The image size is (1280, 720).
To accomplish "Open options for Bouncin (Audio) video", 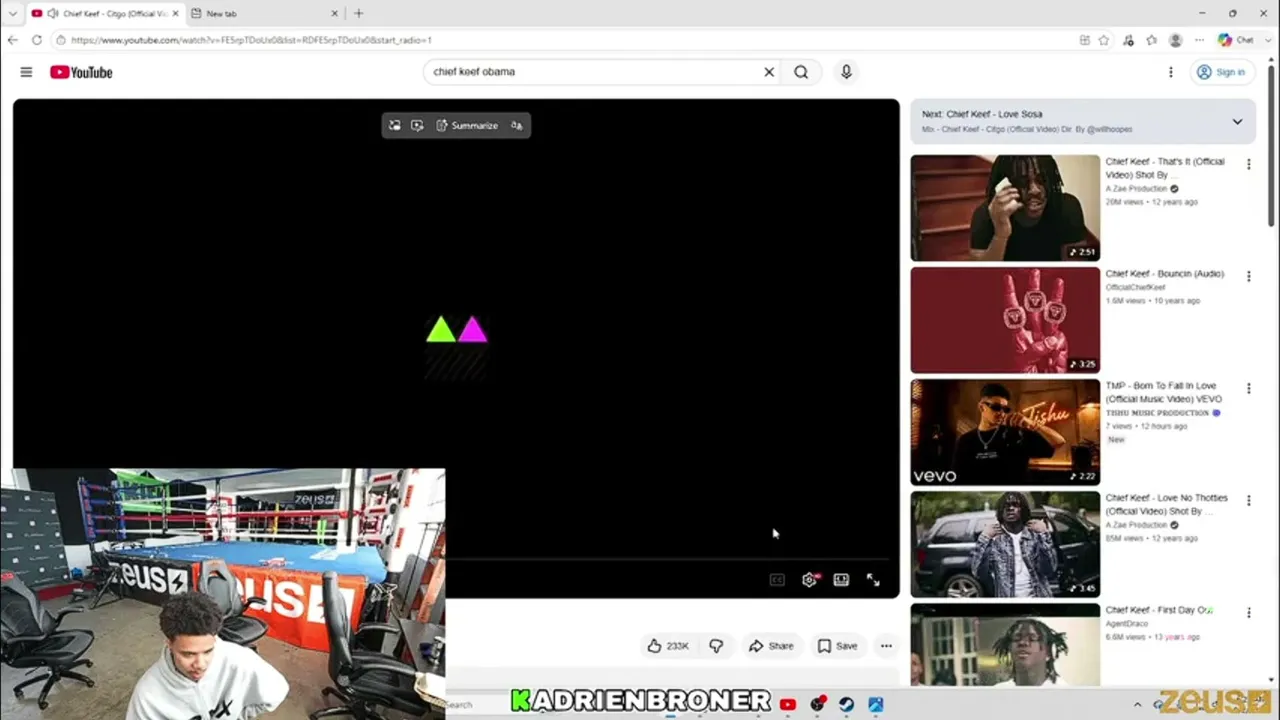I will click(x=1248, y=276).
